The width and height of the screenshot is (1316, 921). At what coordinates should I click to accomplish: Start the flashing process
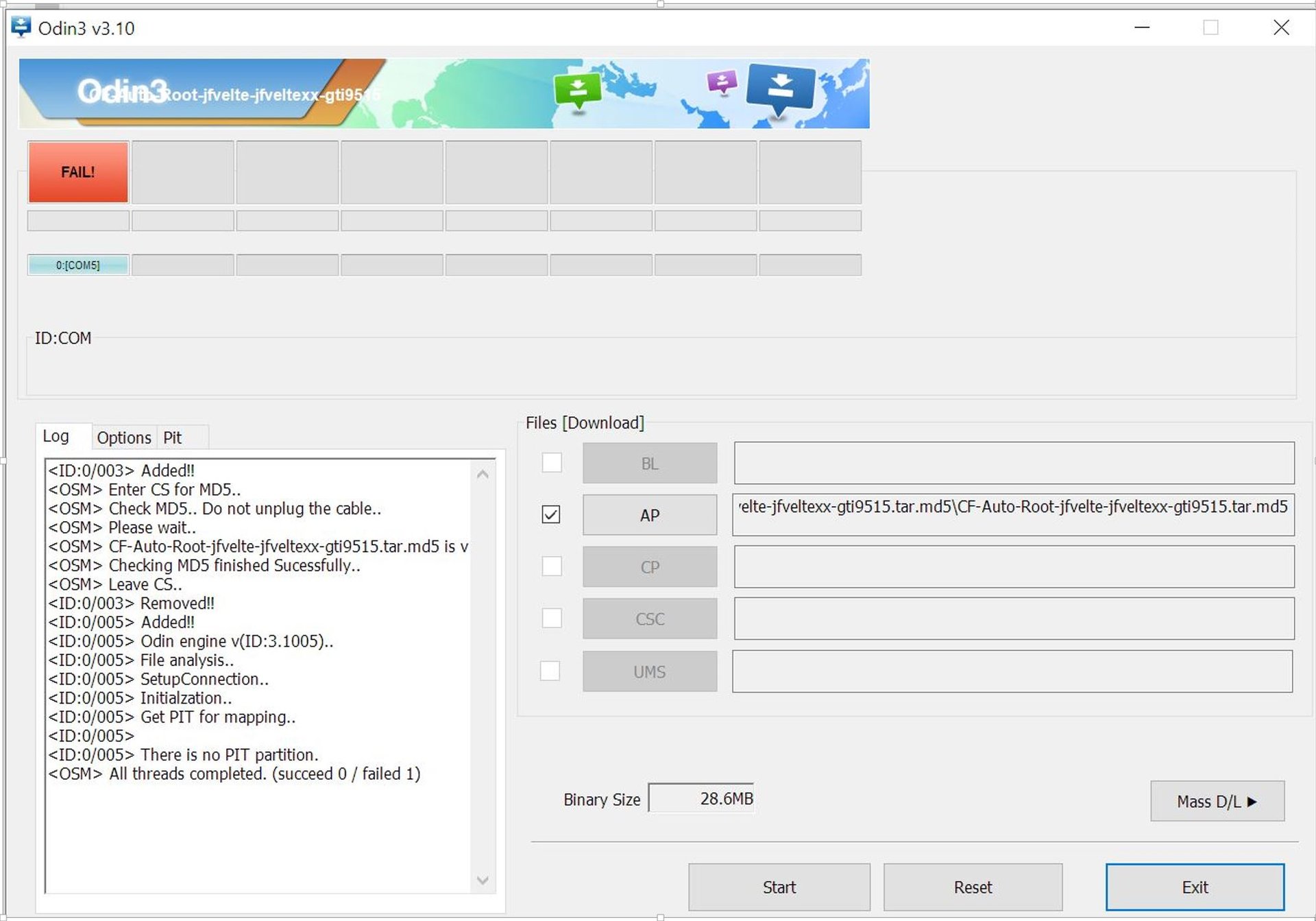pyautogui.click(x=779, y=887)
